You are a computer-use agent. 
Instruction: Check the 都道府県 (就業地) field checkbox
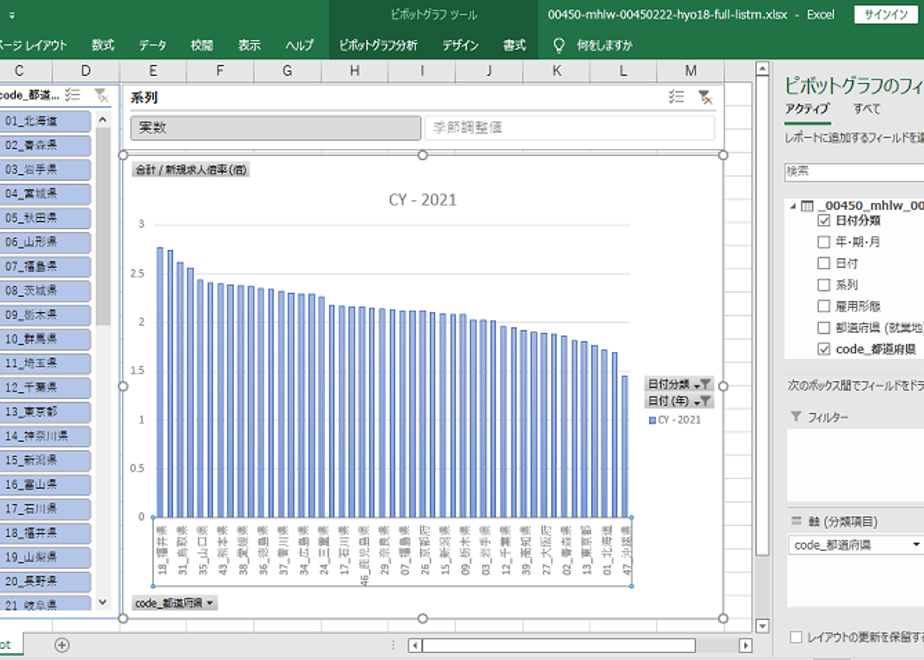[x=824, y=328]
